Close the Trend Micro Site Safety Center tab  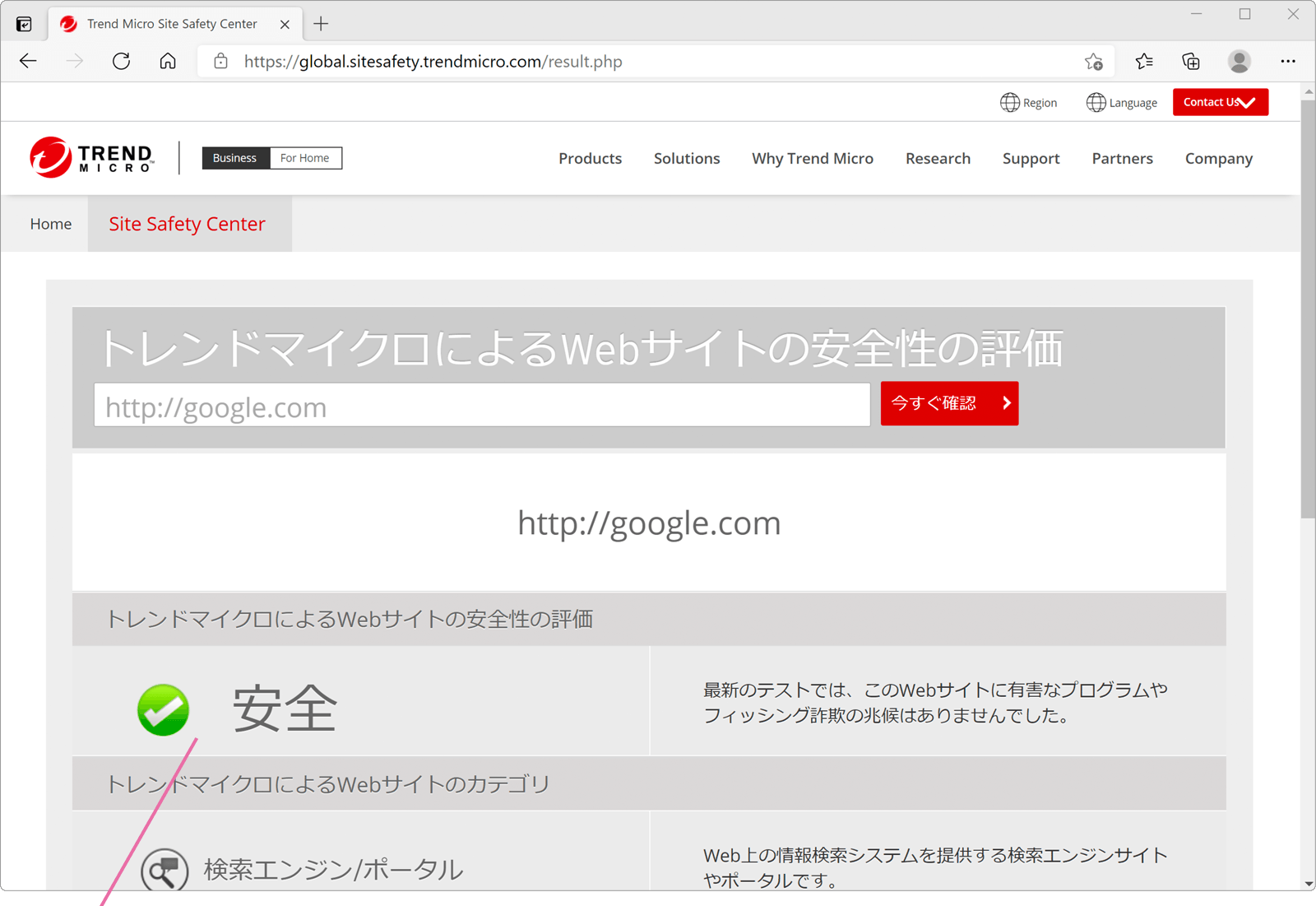pyautogui.click(x=285, y=25)
